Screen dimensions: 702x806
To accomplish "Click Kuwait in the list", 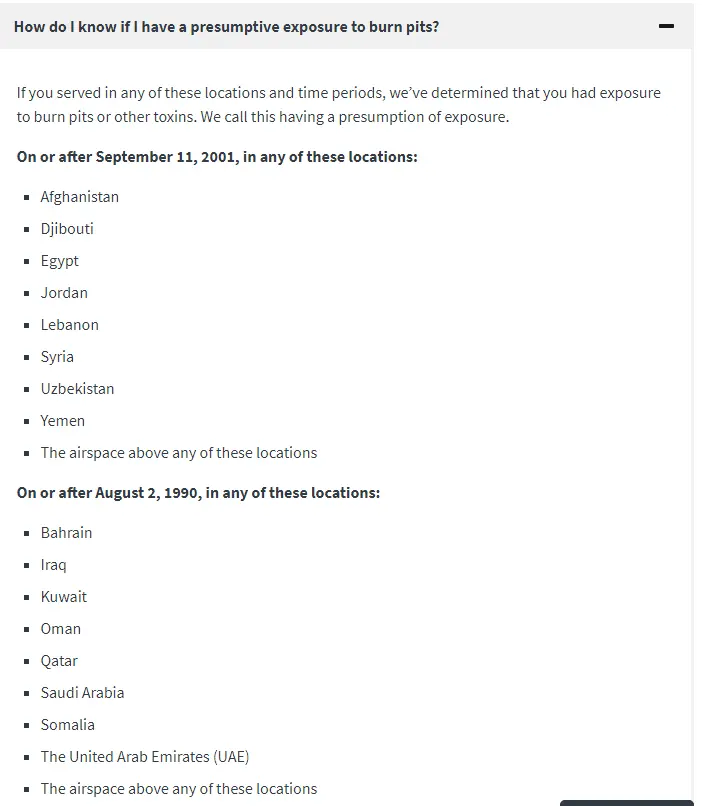I will (63, 597).
